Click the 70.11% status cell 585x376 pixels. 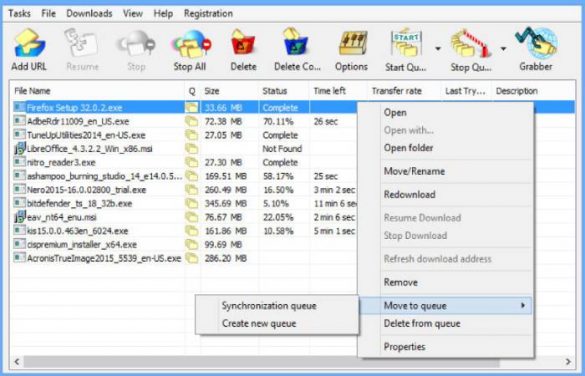coord(278,121)
